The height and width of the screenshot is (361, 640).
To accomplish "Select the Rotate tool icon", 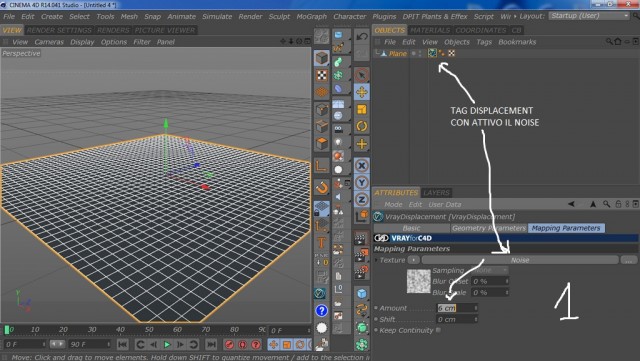I will tap(362, 127).
